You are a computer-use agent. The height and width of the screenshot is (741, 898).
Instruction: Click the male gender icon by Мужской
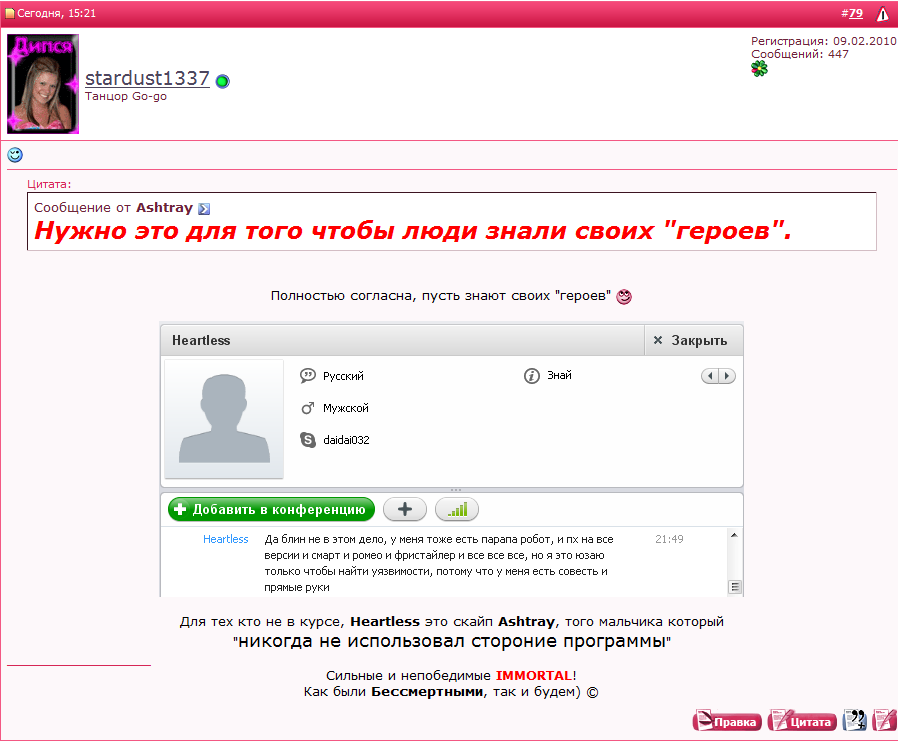click(308, 408)
